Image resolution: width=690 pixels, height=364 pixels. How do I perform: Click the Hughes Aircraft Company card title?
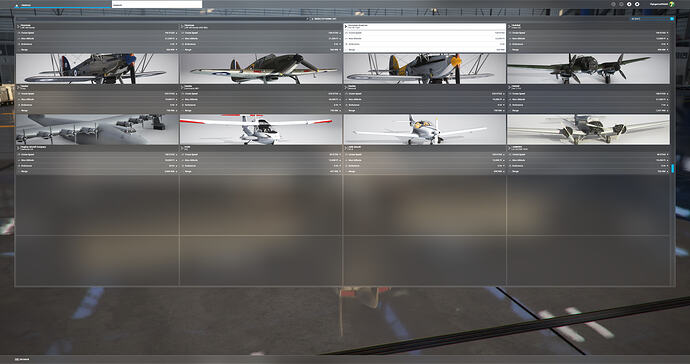pos(33,147)
